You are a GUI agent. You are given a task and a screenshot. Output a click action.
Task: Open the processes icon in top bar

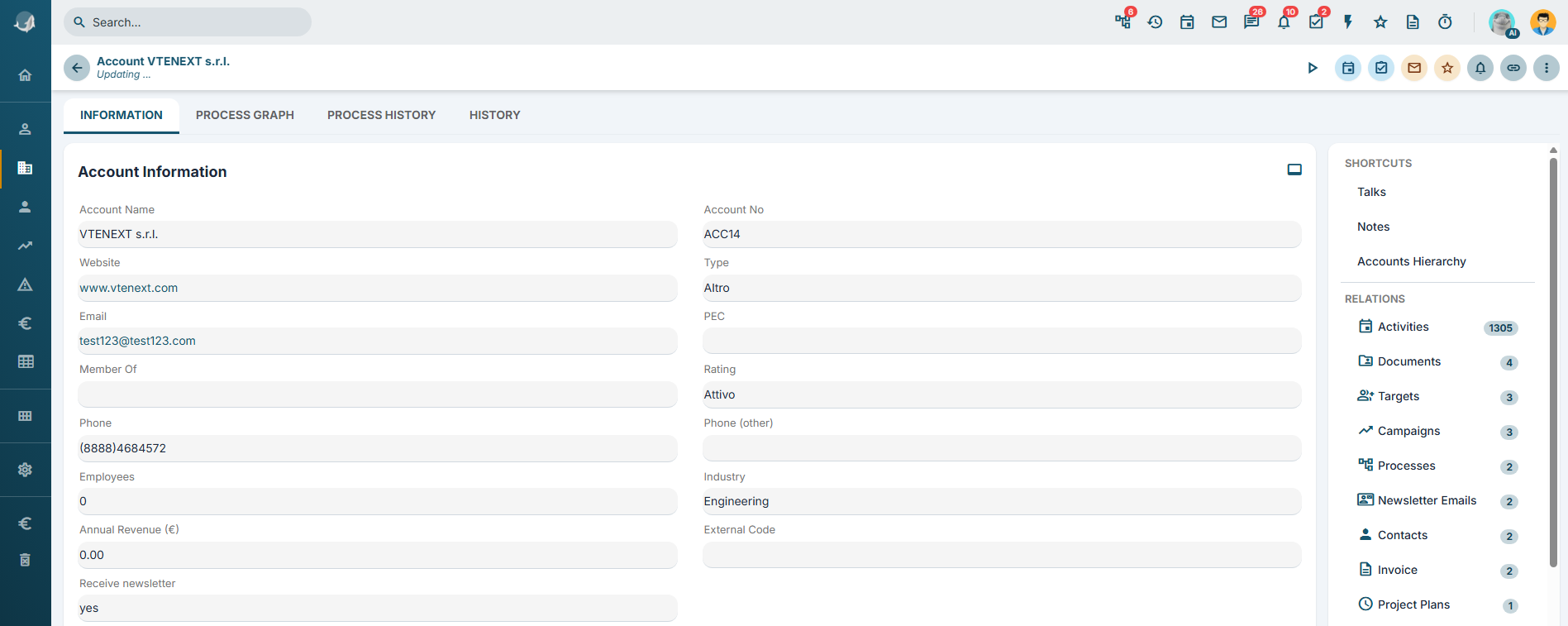1122,22
